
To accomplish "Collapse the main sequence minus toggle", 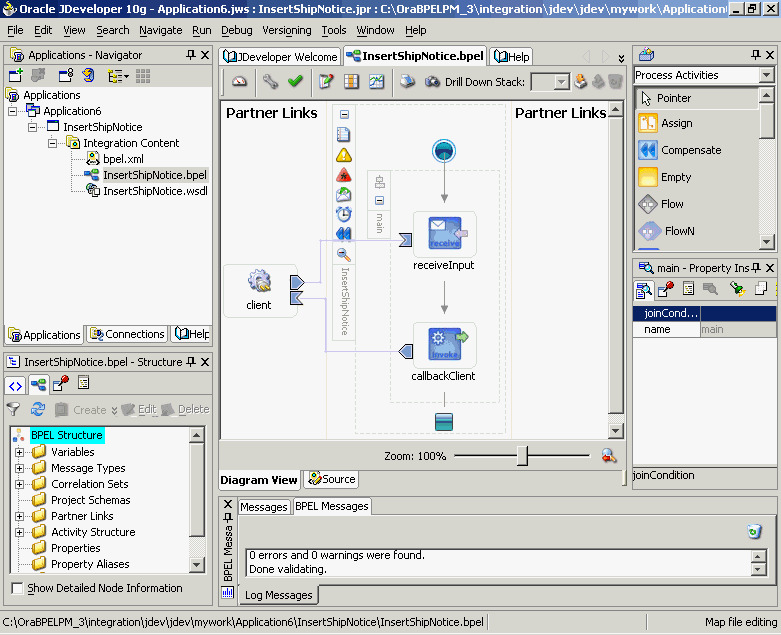I will (380, 201).
